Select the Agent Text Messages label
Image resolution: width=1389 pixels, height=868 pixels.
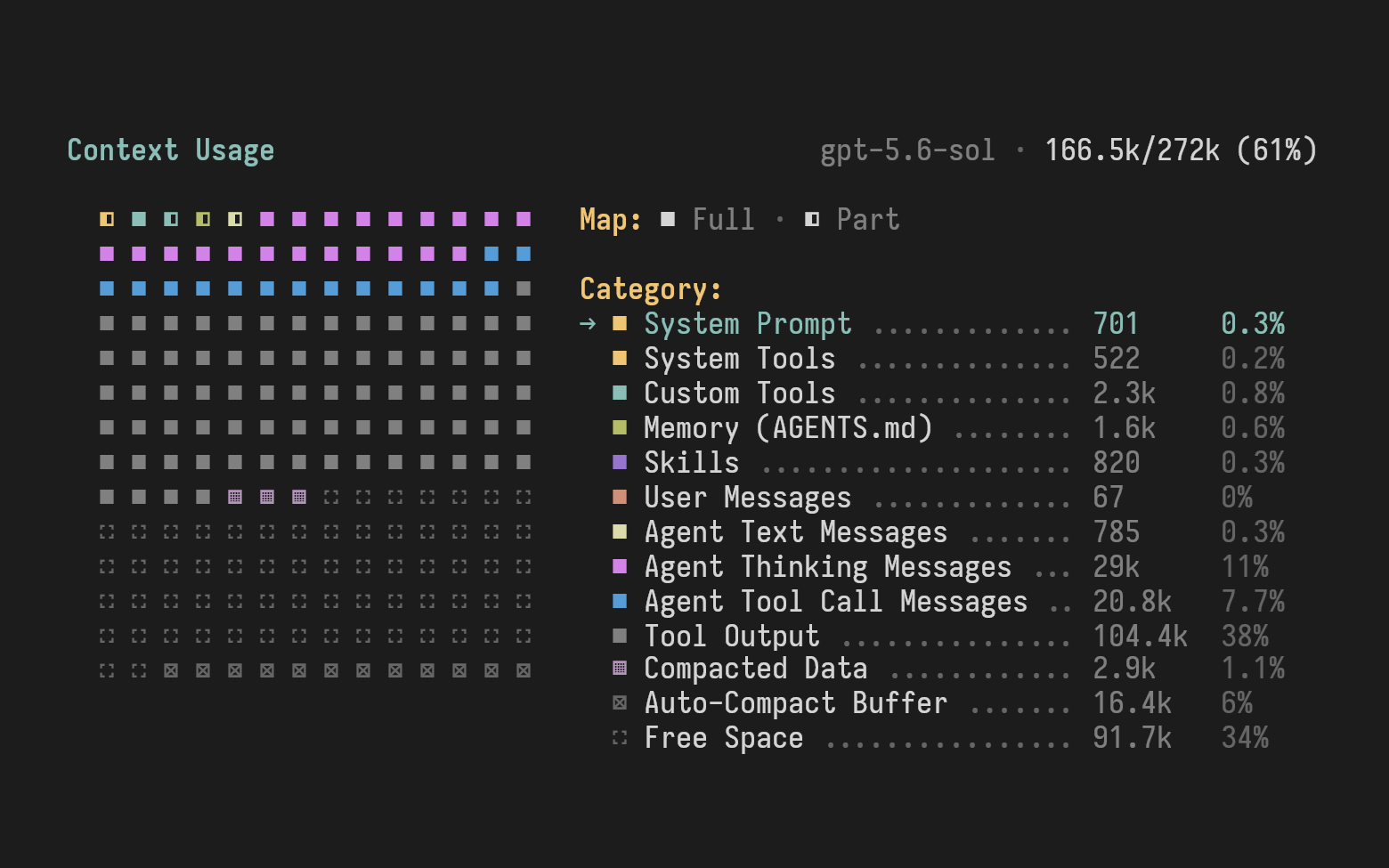click(x=796, y=532)
